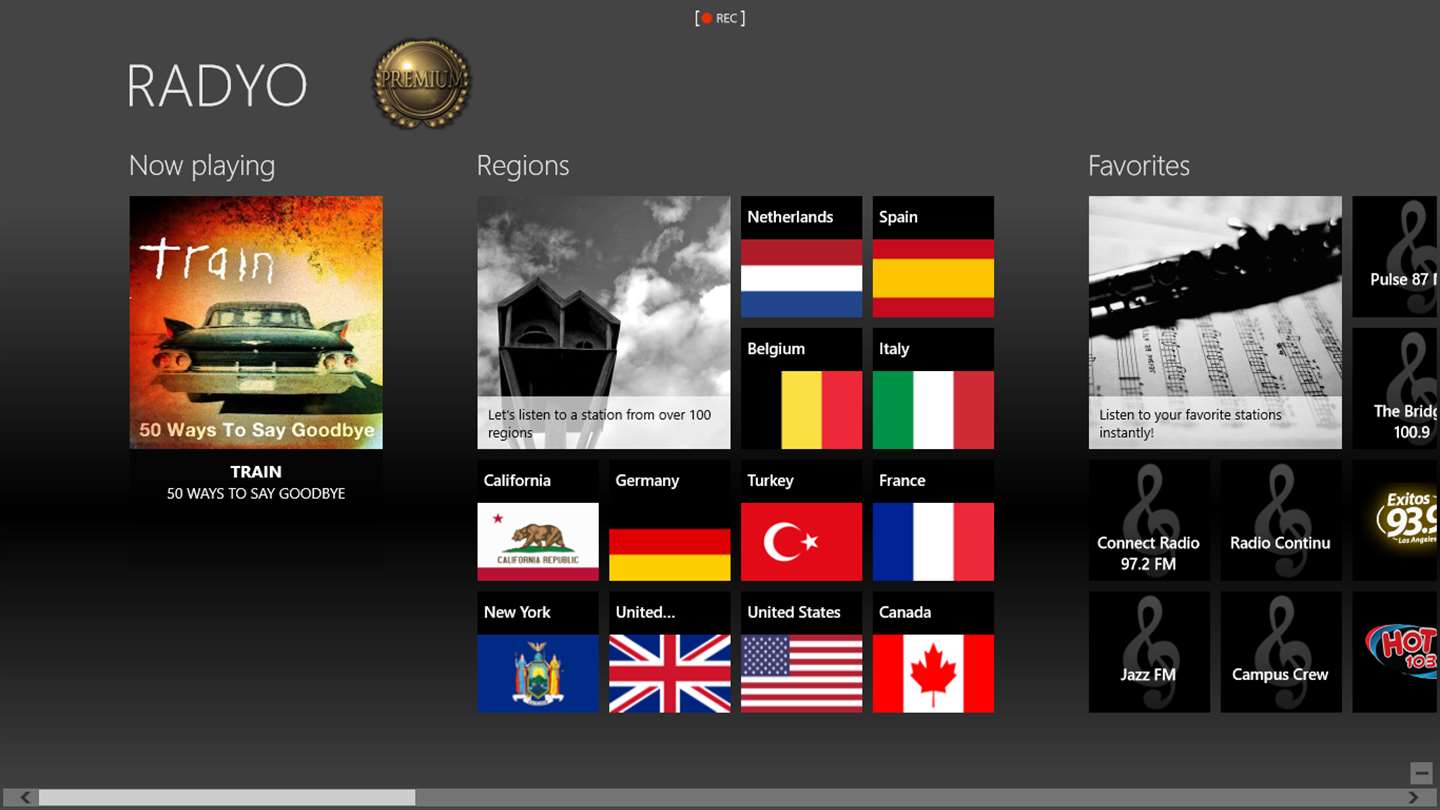Image resolution: width=1440 pixels, height=810 pixels.
Task: Open the Netherlands region tile
Action: click(x=801, y=257)
